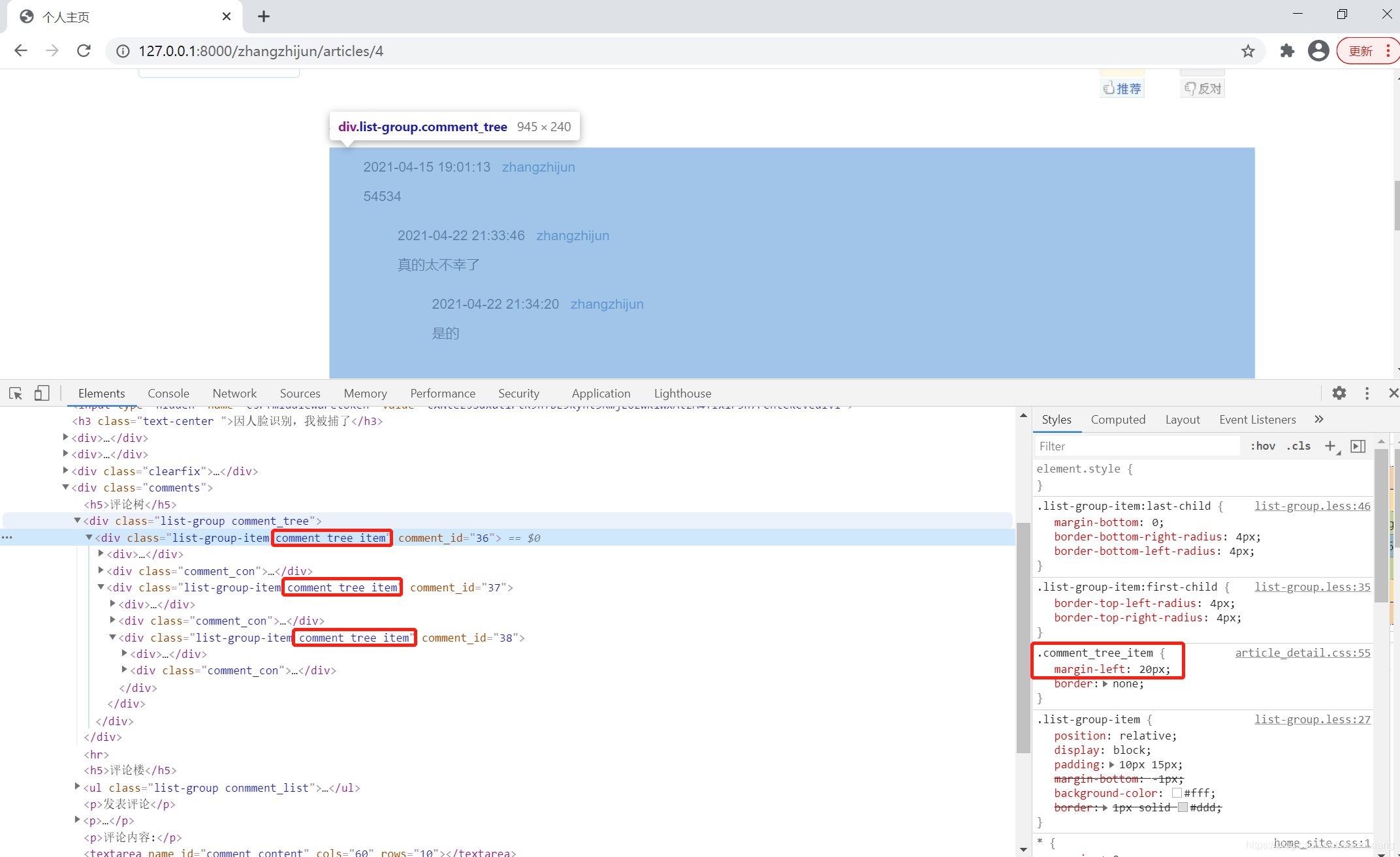
Task: Select the Computed sidebar tab
Action: [1118, 419]
